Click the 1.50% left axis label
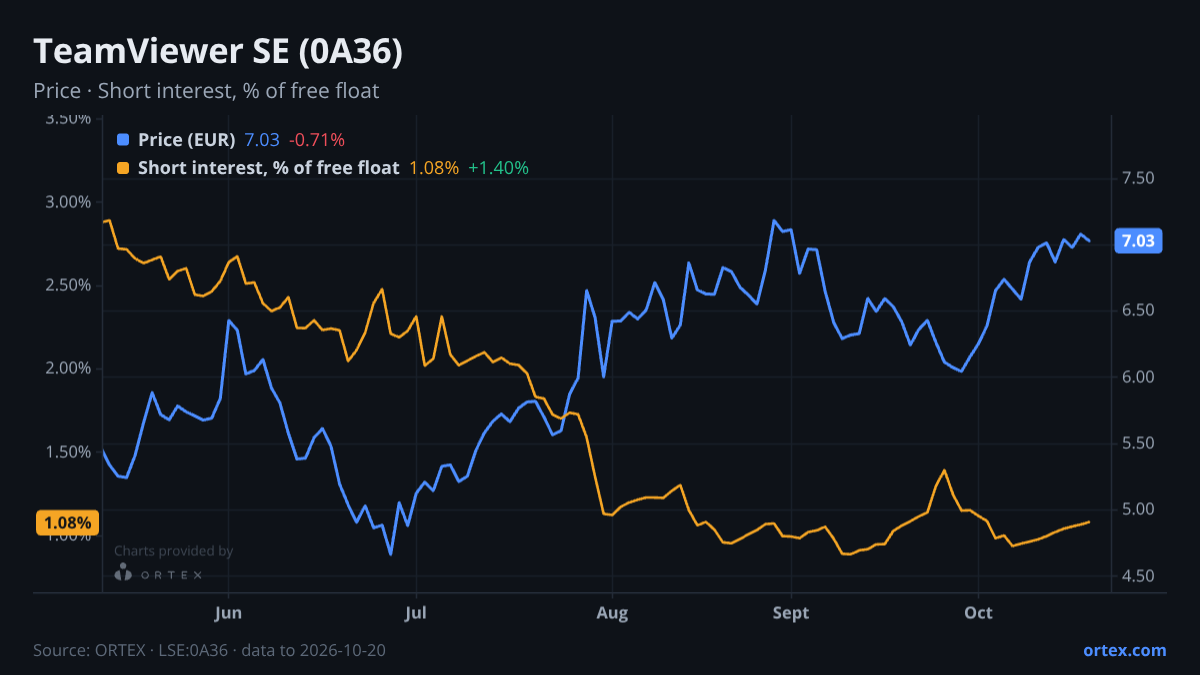The width and height of the screenshot is (1200, 675). [69, 452]
